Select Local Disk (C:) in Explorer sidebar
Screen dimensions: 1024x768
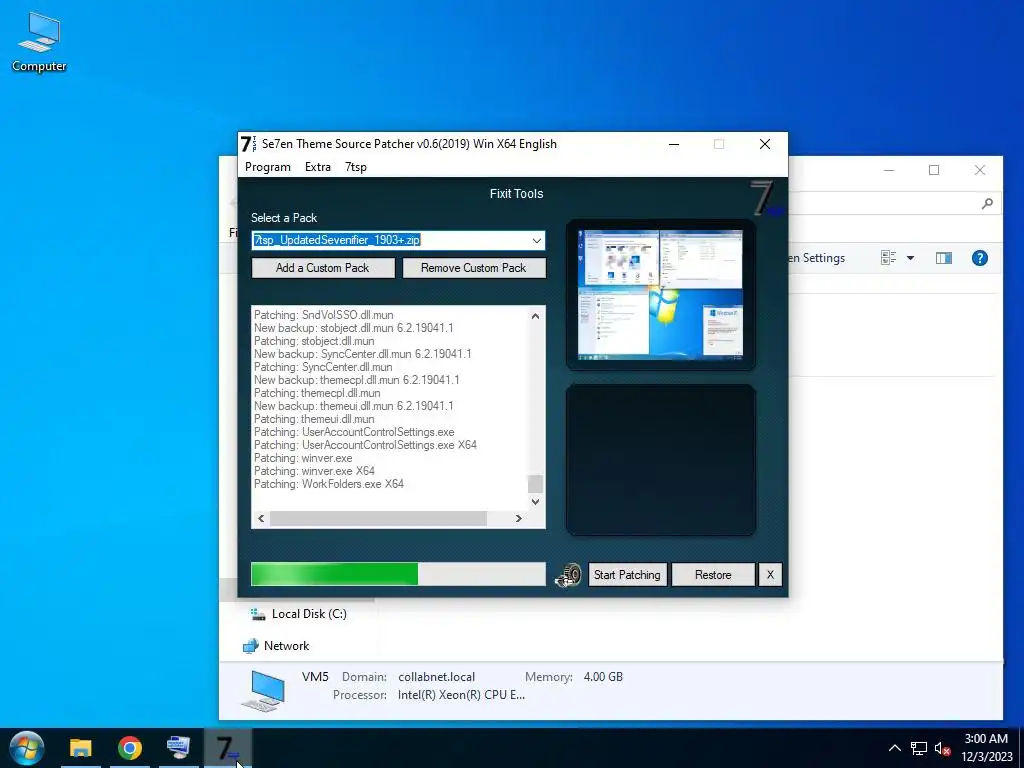(299, 614)
